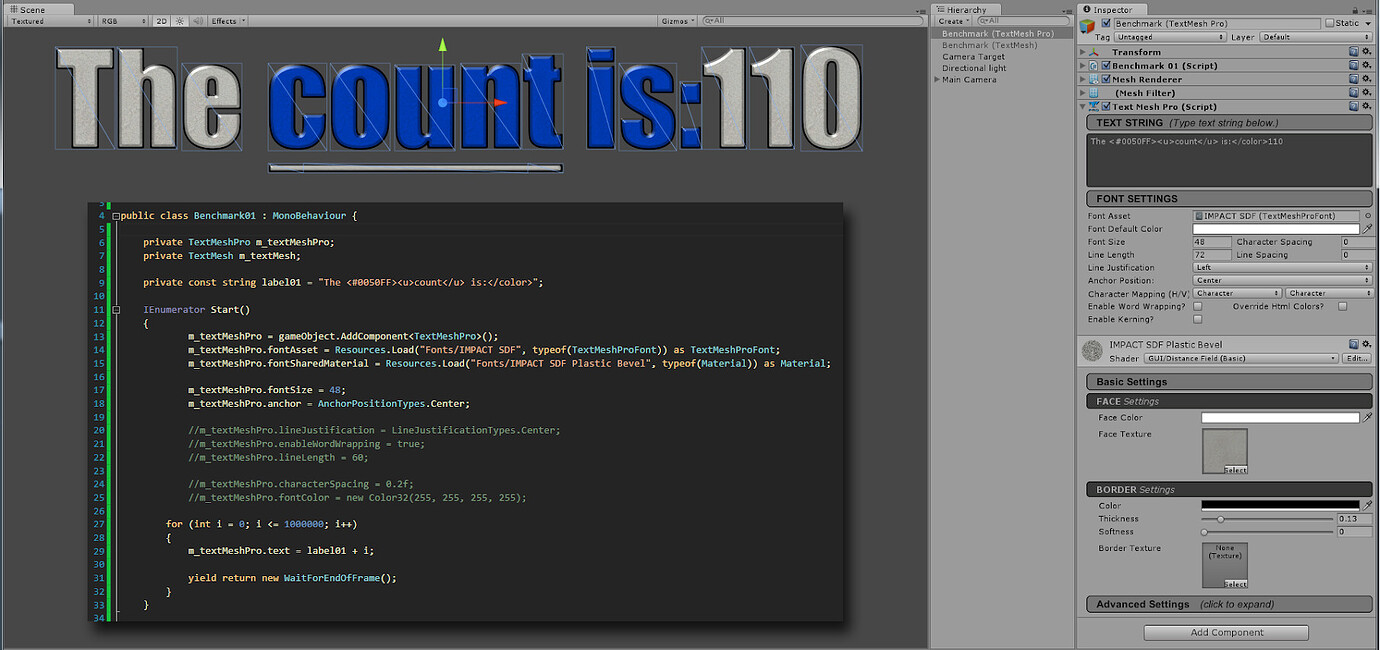Click the Edit button next to Shader

click(1358, 357)
